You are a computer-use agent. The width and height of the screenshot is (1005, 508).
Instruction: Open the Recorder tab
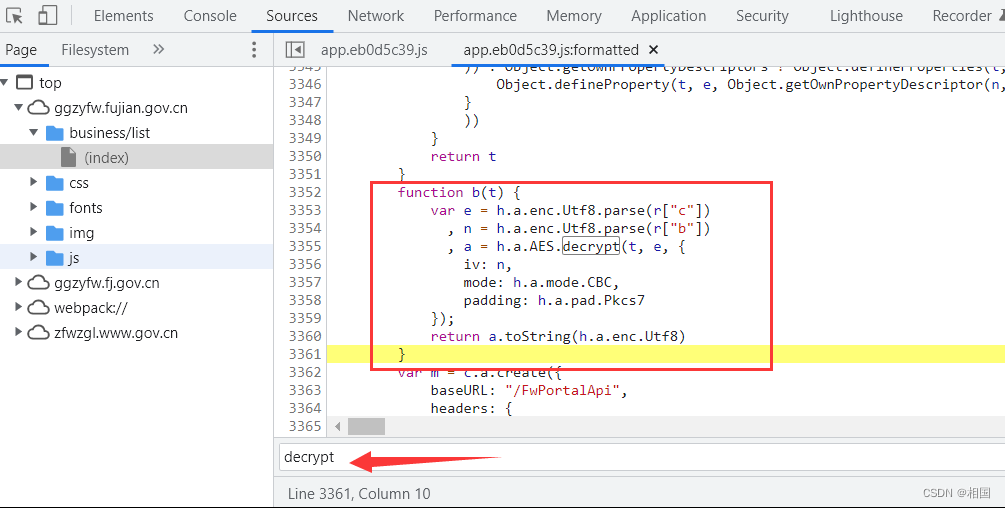tap(961, 16)
